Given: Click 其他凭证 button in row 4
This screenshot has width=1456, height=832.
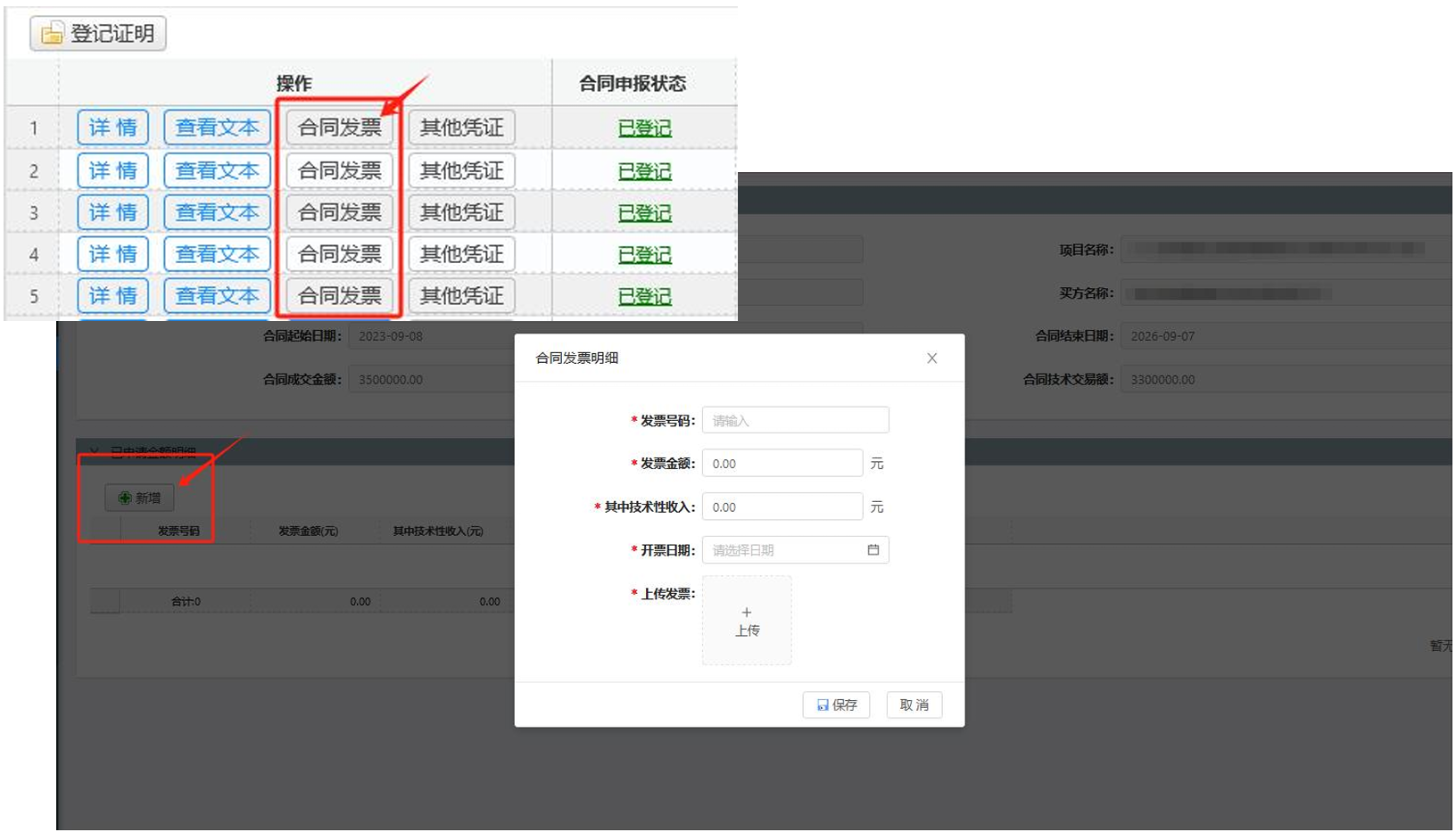Looking at the screenshot, I should [461, 254].
